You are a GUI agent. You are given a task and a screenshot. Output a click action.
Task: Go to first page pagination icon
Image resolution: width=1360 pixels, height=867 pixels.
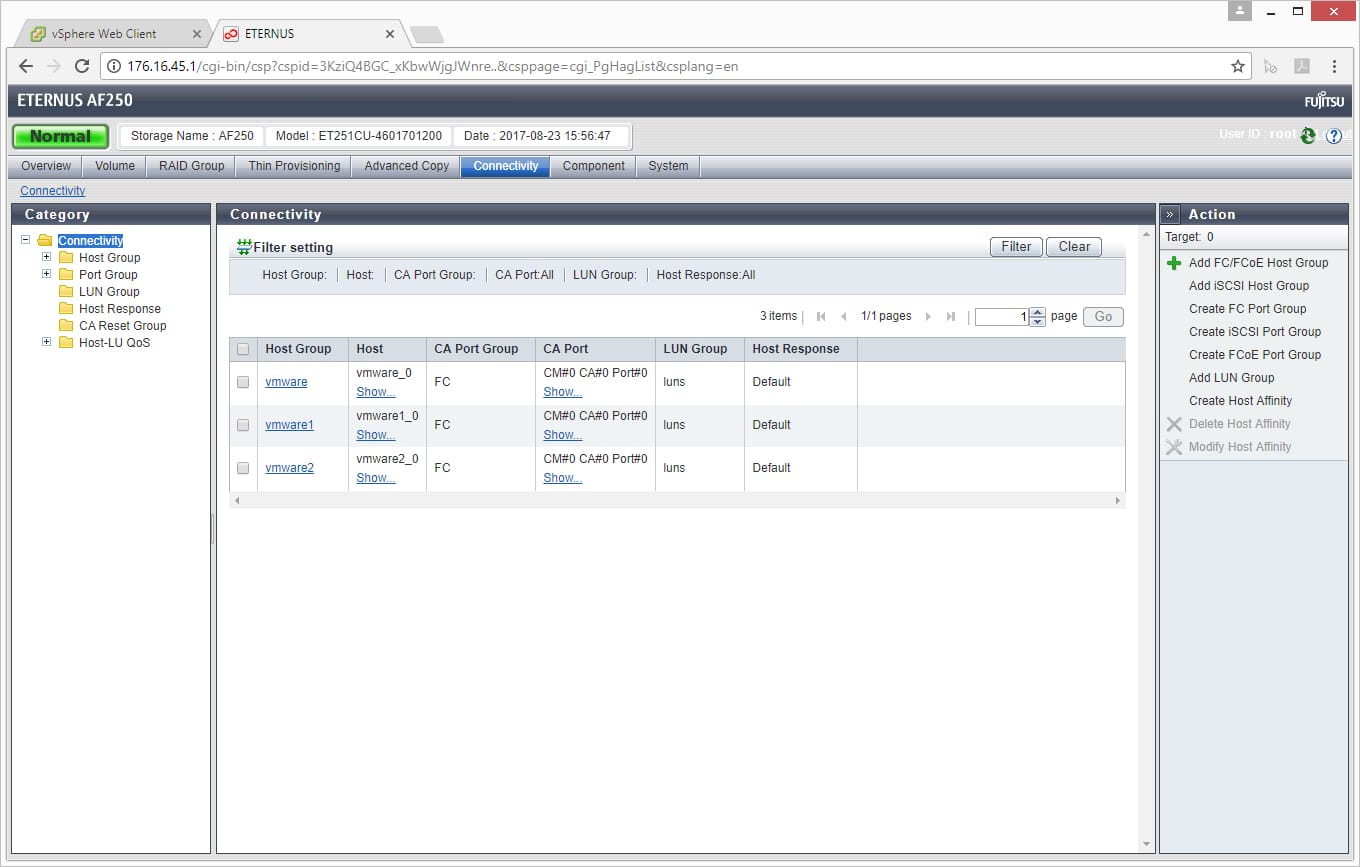pos(821,316)
